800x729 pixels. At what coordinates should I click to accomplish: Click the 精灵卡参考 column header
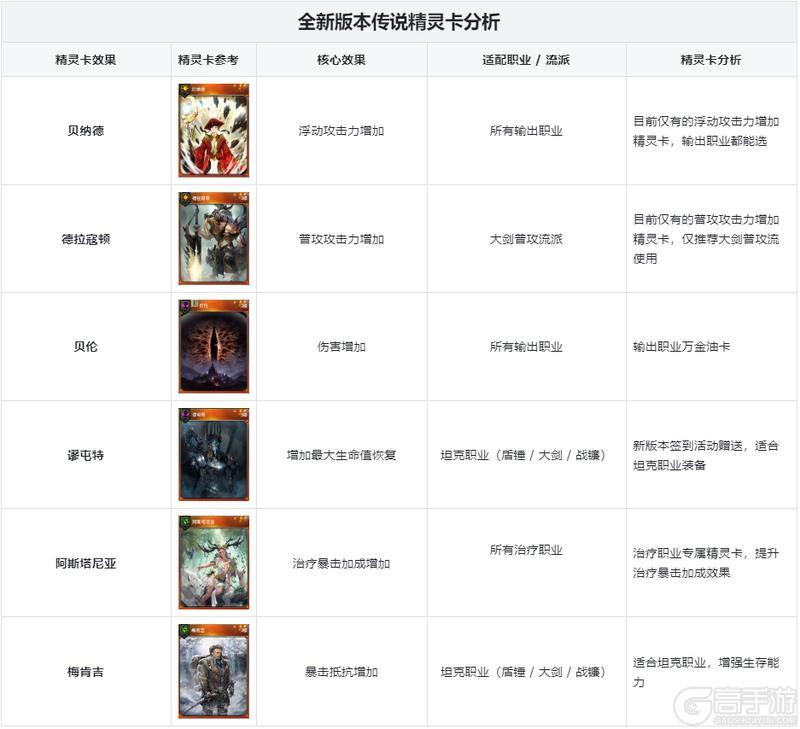pos(213,59)
